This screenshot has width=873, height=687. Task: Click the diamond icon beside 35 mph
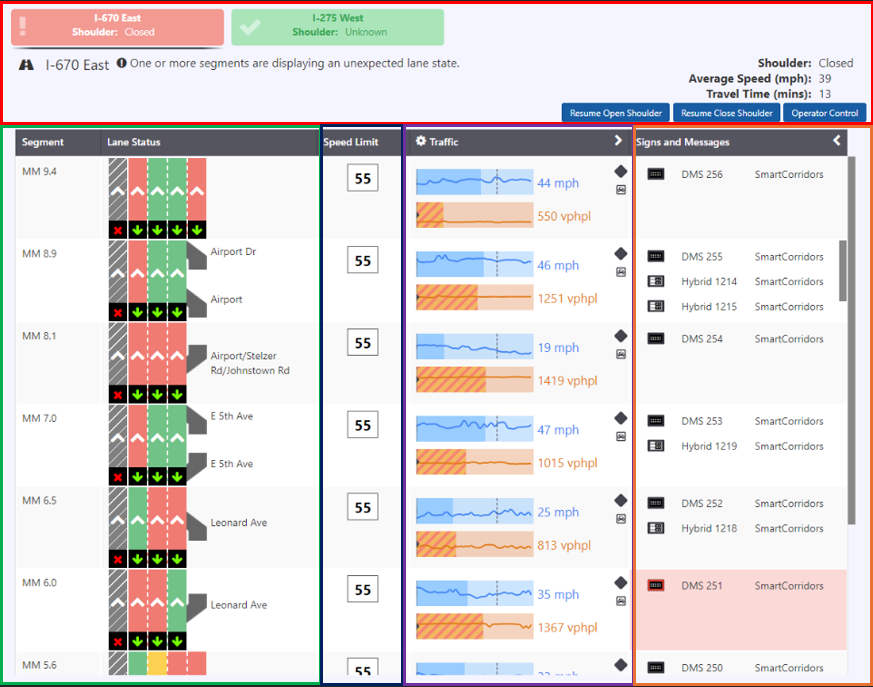click(621, 583)
